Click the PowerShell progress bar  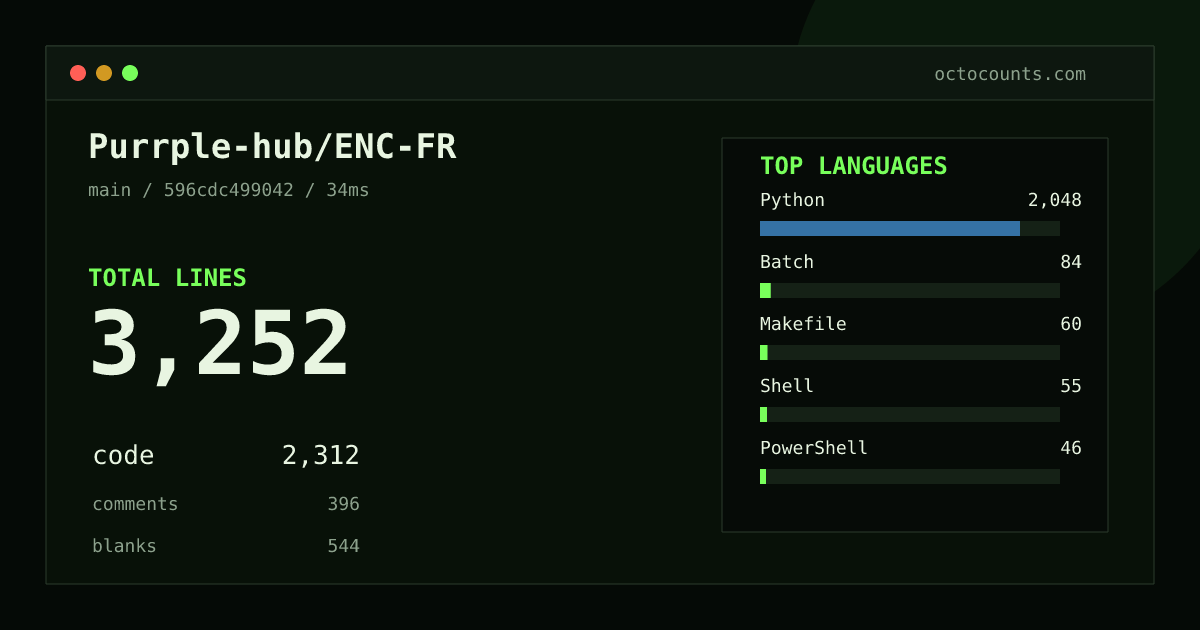[910, 476]
